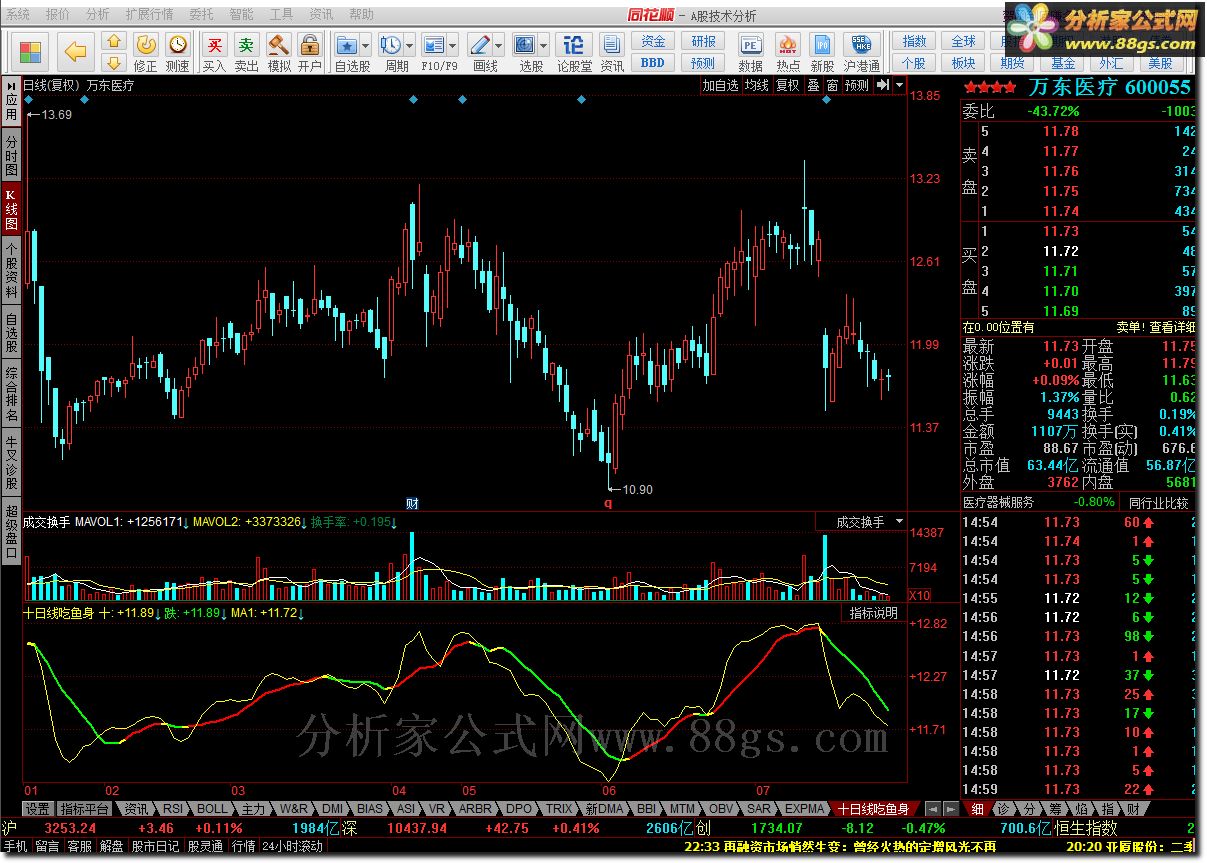
Task: Switch to the BOLL indicator tab
Action: coord(211,809)
